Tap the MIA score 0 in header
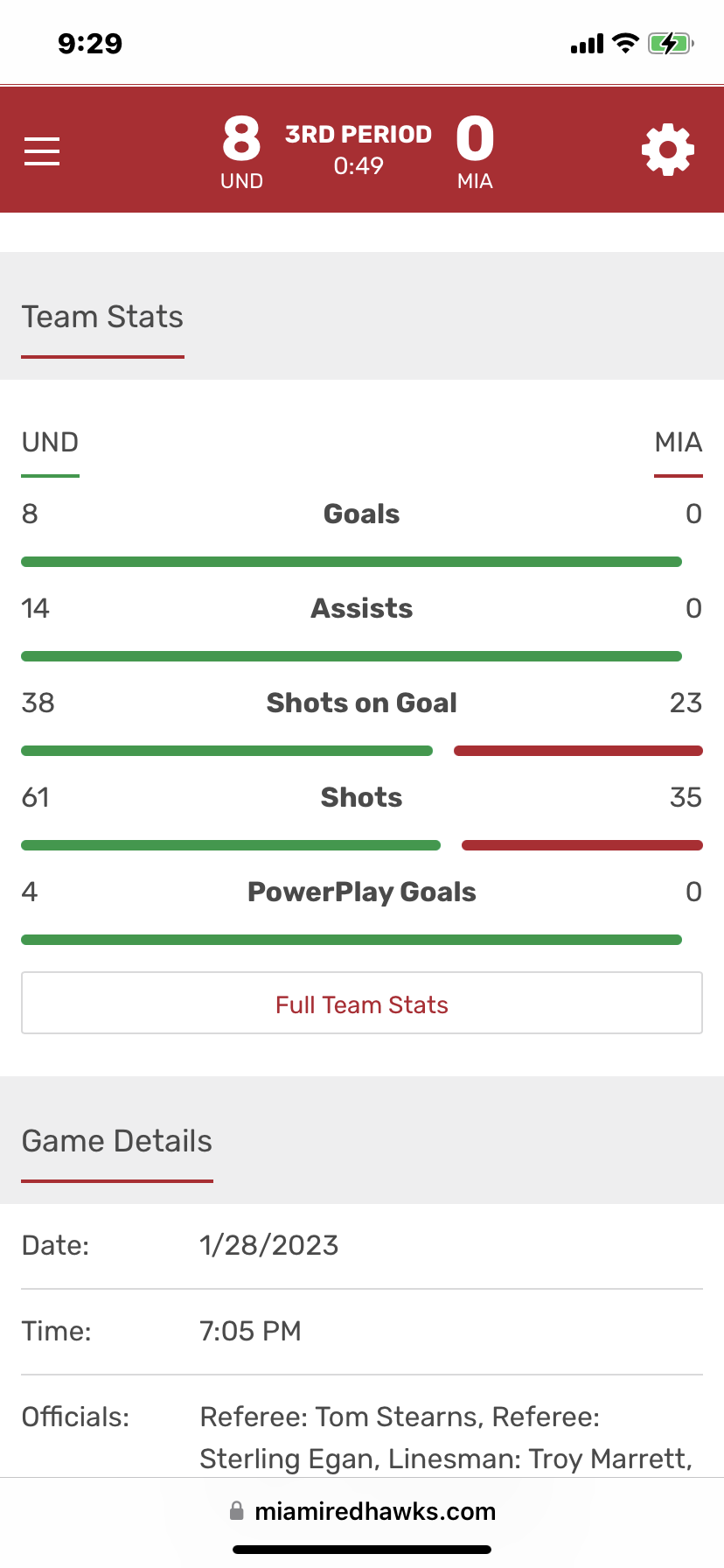Viewport: 724px width, 1568px height. click(x=475, y=140)
